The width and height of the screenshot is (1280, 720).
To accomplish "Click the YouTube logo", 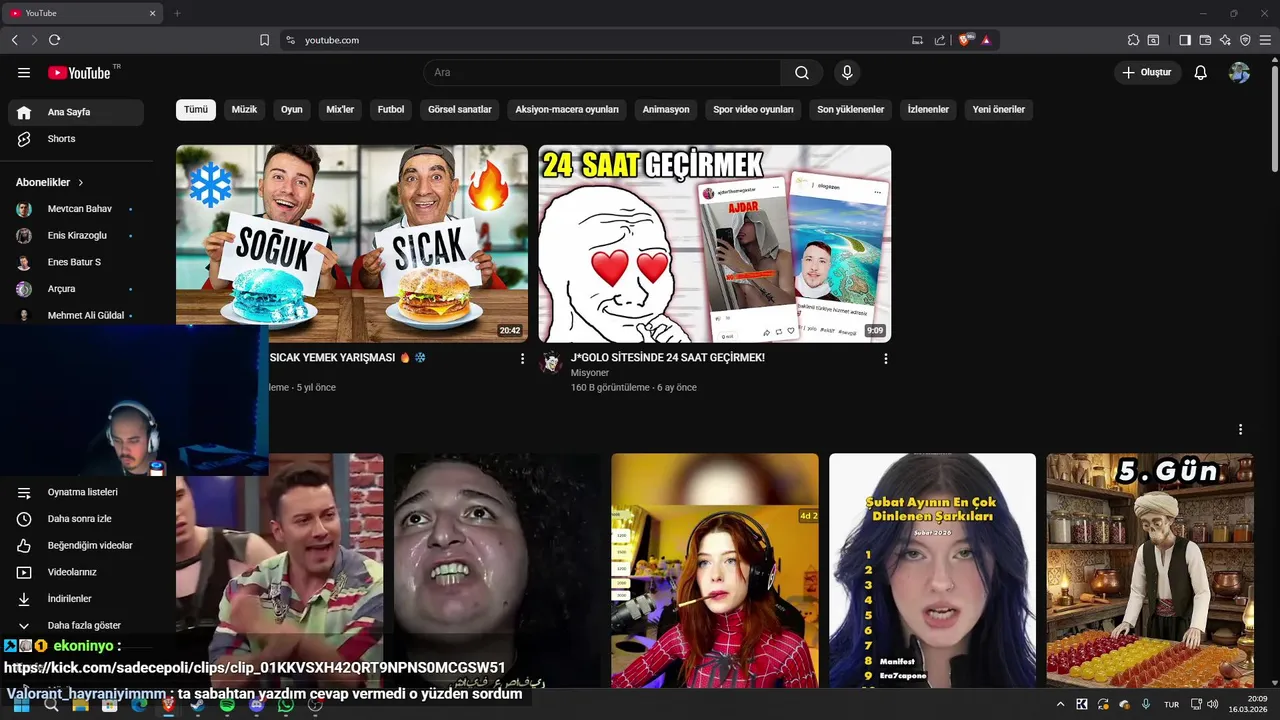I will 79,73.
